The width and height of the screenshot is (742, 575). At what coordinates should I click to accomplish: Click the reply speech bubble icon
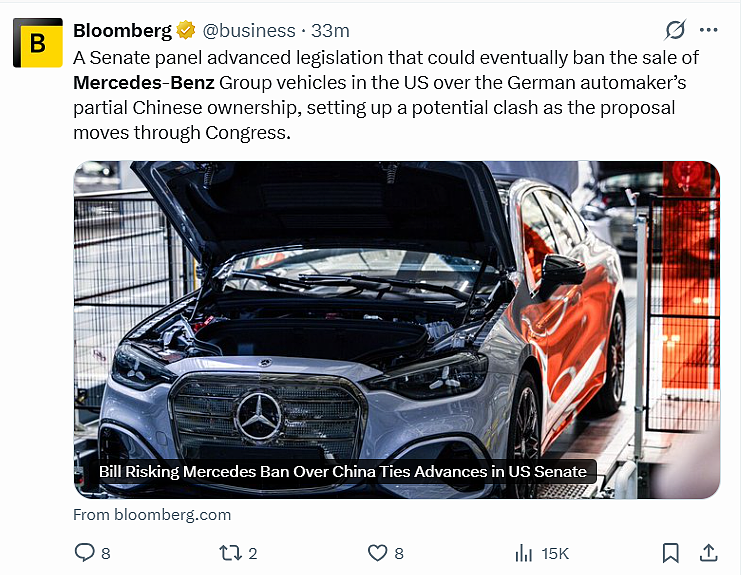85,552
